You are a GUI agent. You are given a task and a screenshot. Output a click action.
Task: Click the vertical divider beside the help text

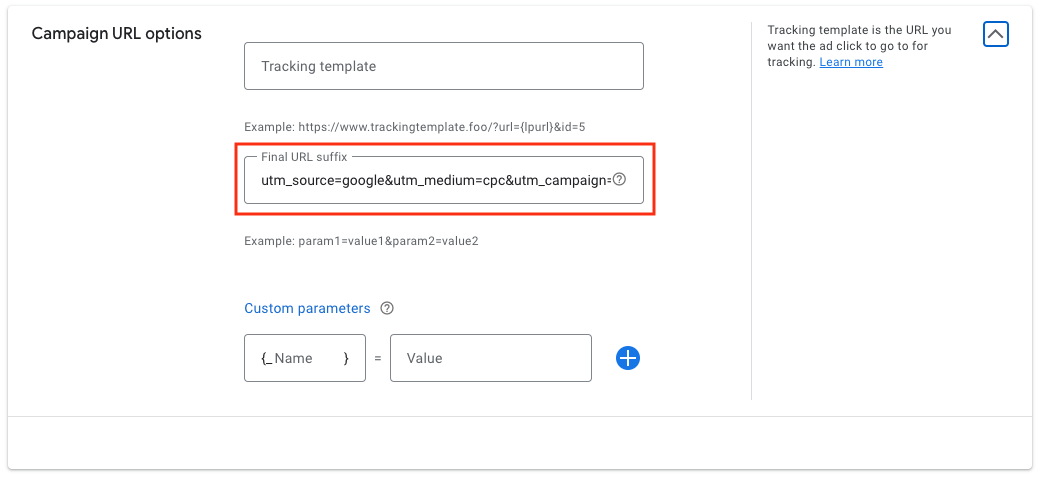tap(751, 211)
